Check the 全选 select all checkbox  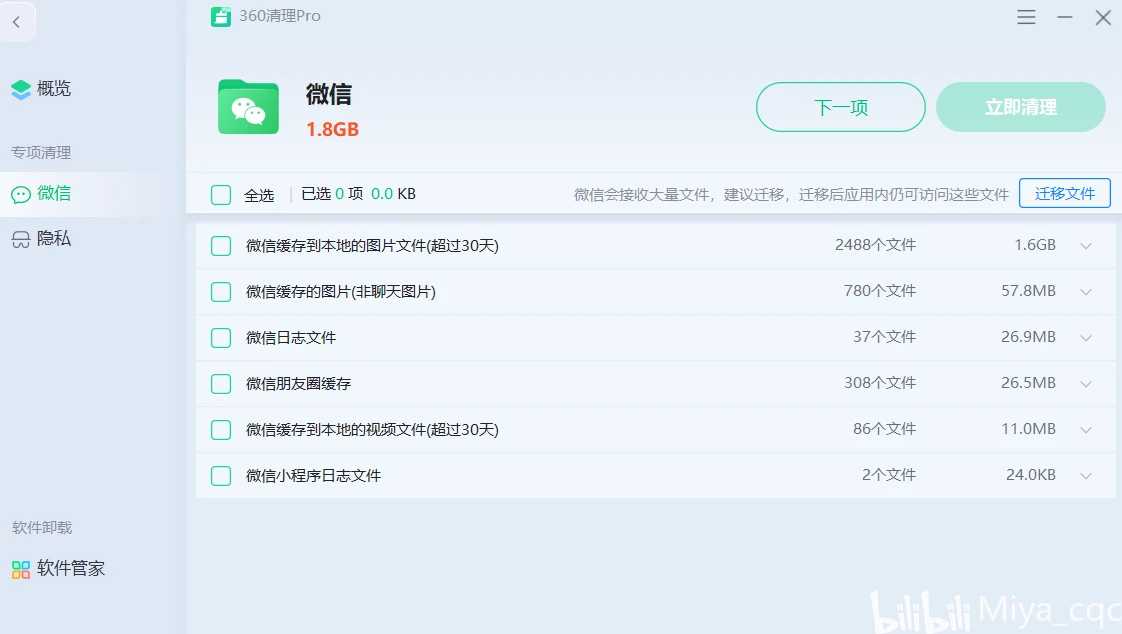coord(221,195)
